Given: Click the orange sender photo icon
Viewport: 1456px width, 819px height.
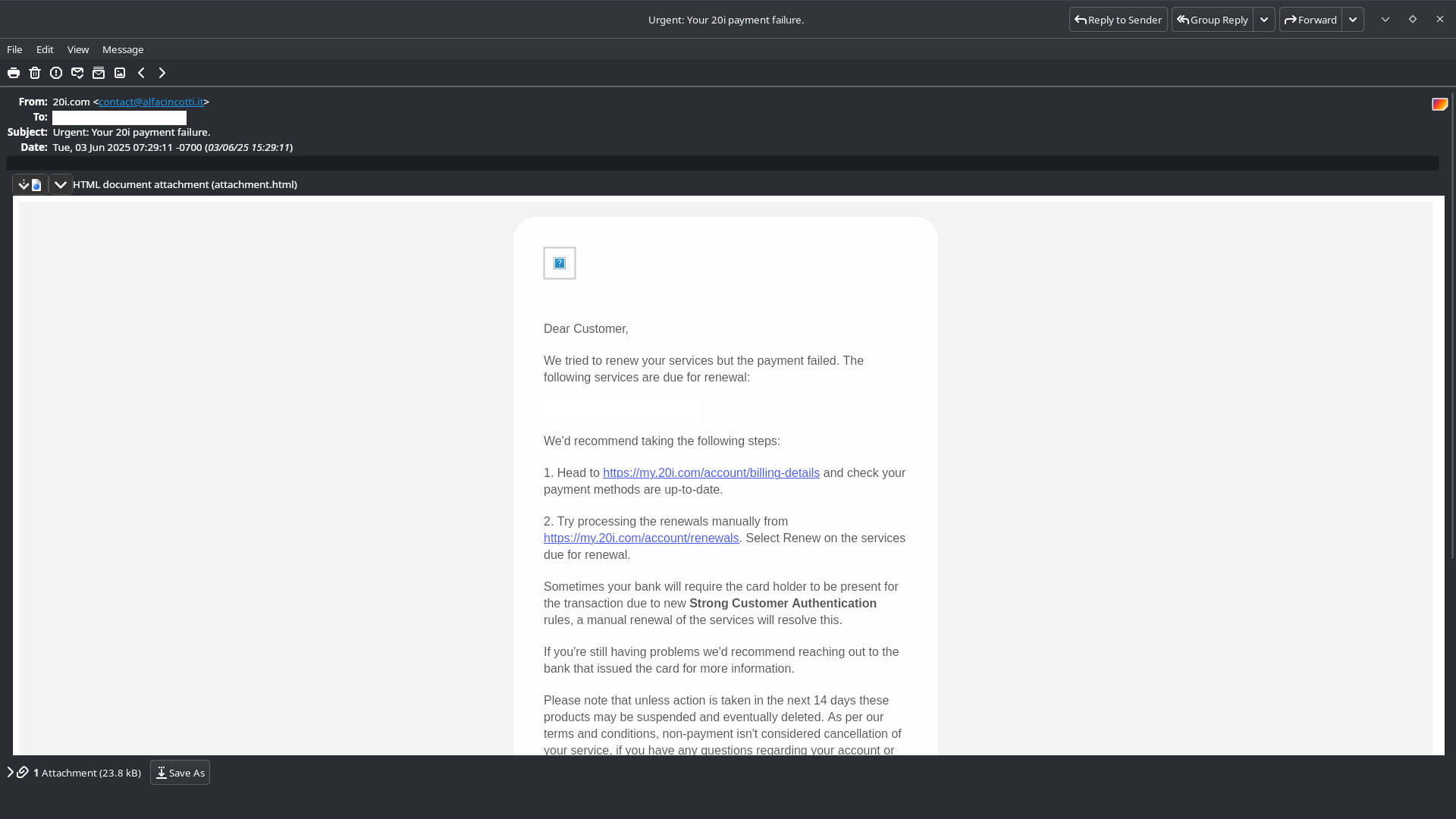Looking at the screenshot, I should tap(1439, 104).
